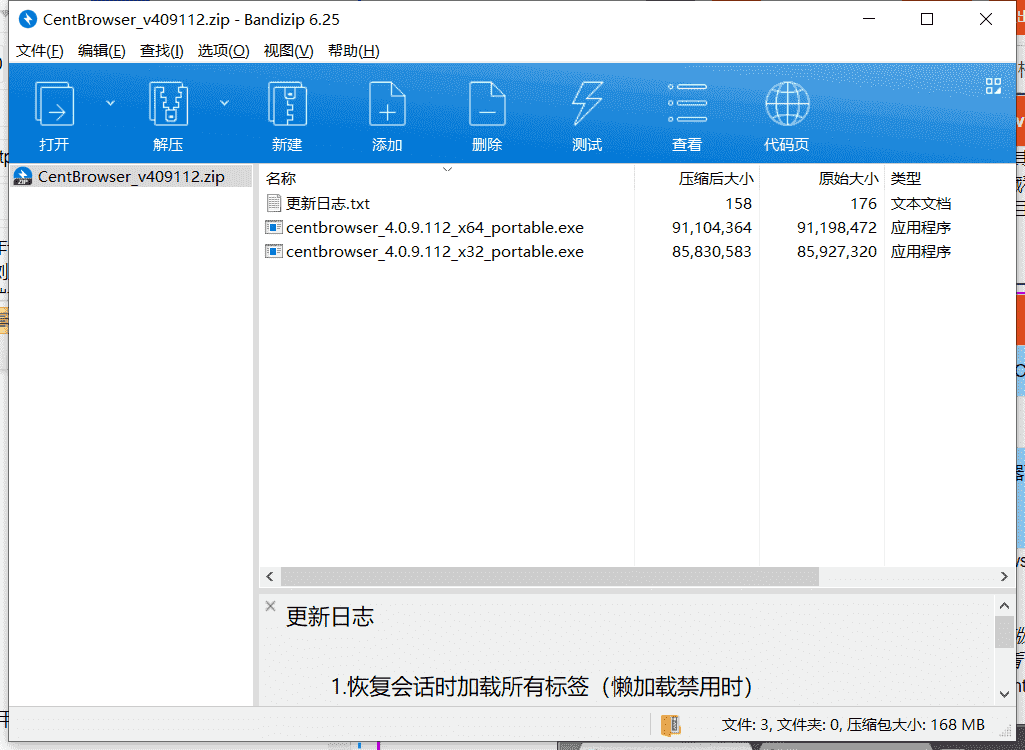Click the Bandizip logo in the title bar
This screenshot has width=1025, height=750.
point(27,19)
